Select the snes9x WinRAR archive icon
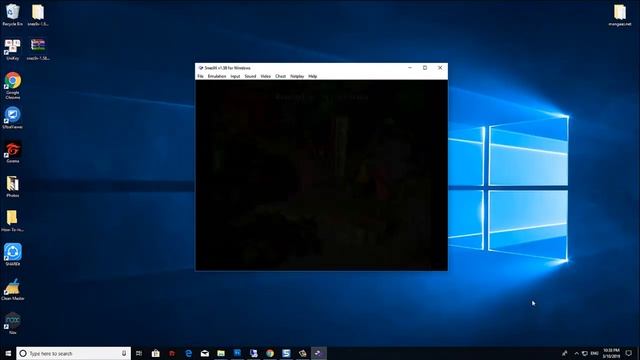 (38, 49)
